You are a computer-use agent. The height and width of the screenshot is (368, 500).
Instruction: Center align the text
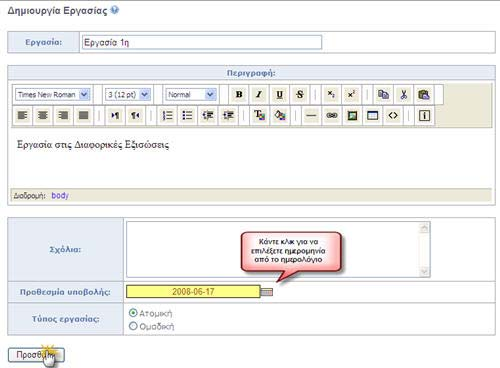(x=43, y=115)
